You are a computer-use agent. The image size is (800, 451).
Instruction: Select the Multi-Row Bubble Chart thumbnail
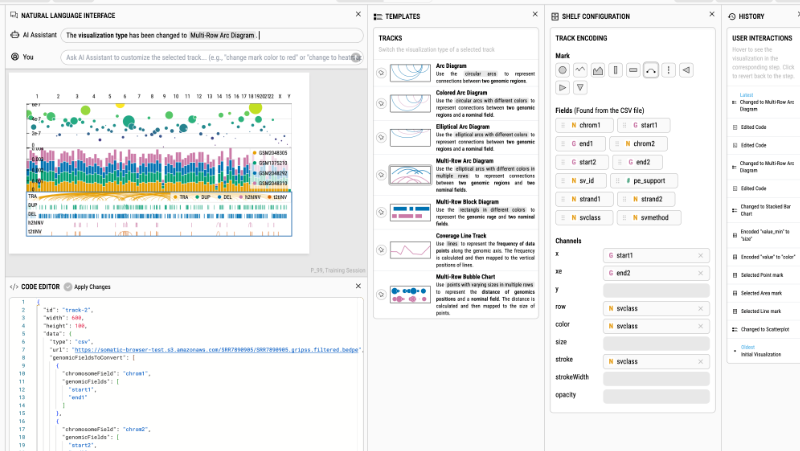tap(410, 294)
